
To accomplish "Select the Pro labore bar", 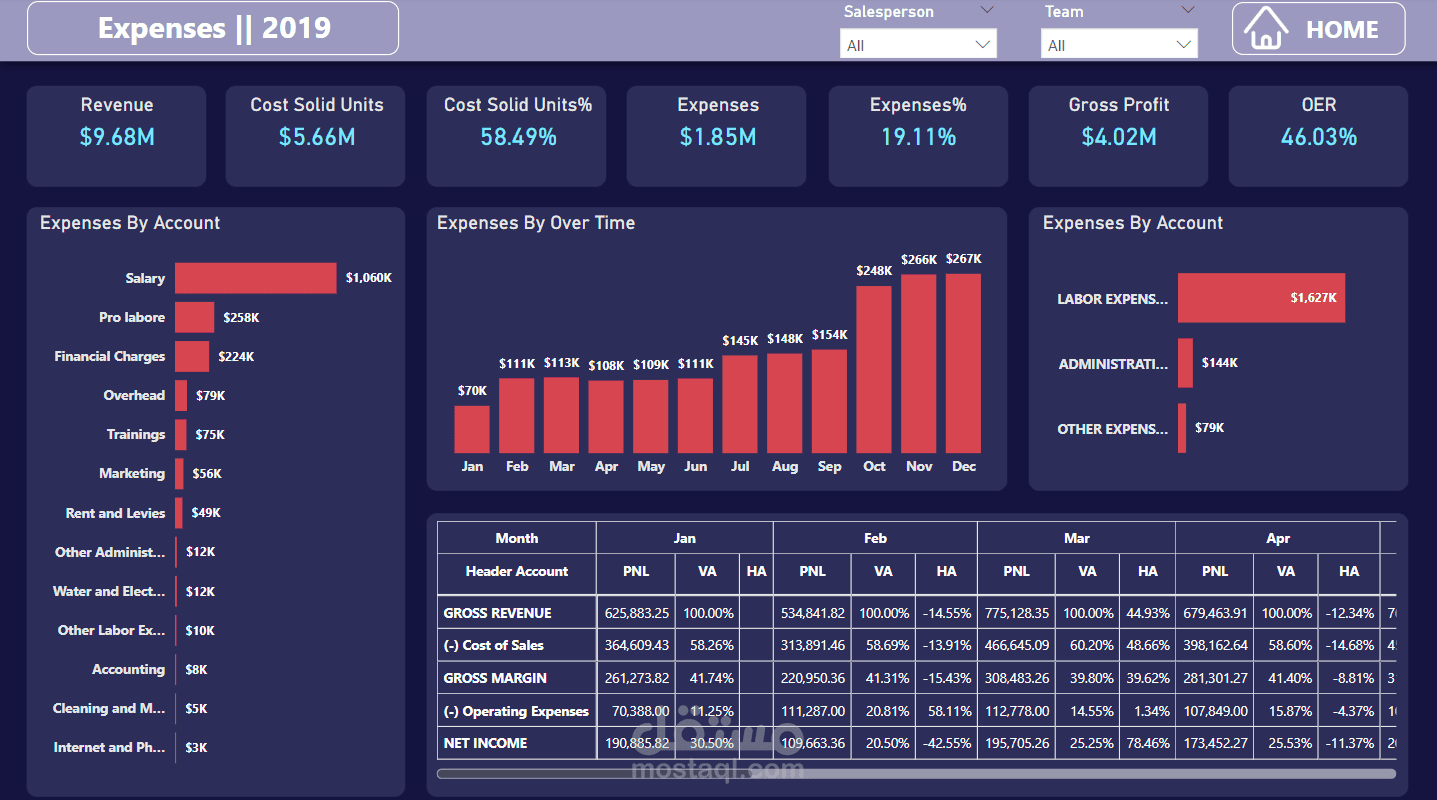I will 194,317.
